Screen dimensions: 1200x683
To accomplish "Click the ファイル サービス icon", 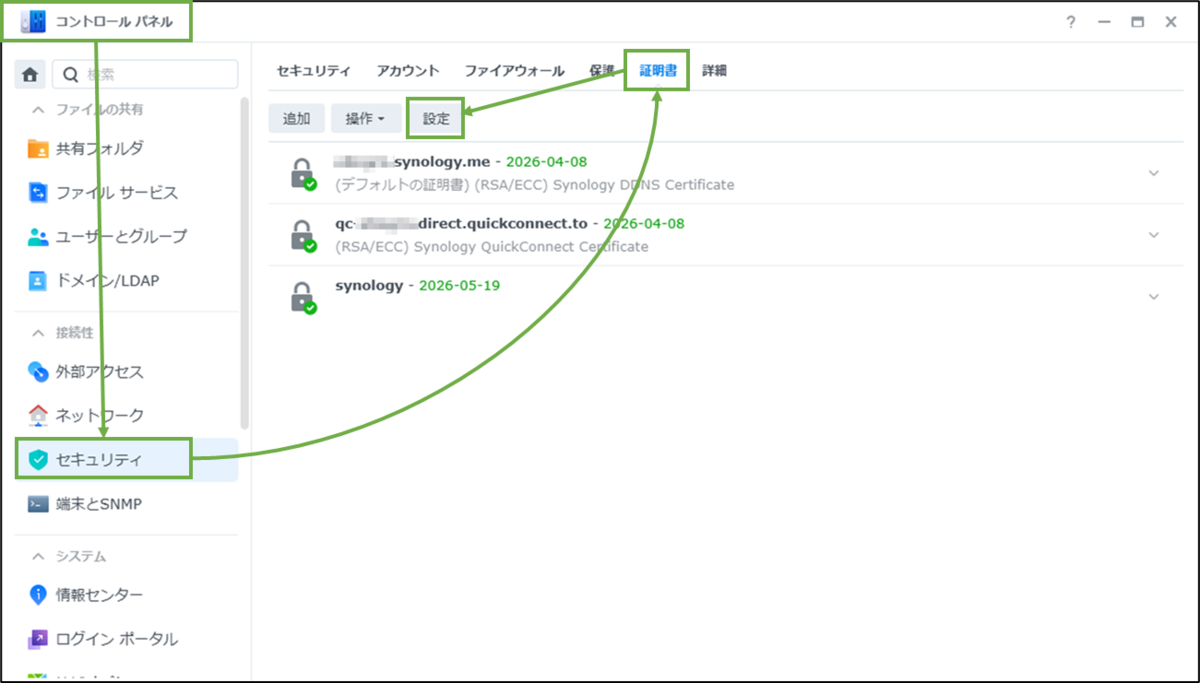I will pos(38,192).
